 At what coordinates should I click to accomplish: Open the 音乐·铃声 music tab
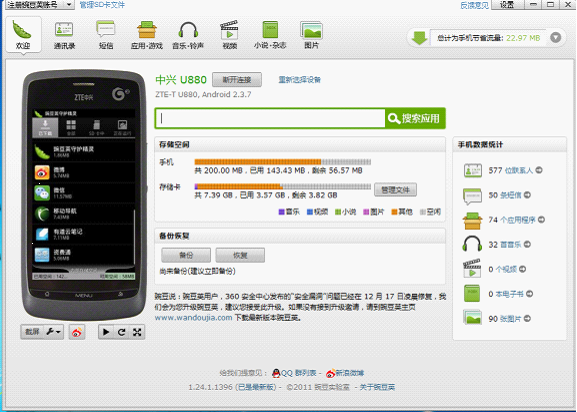188,35
